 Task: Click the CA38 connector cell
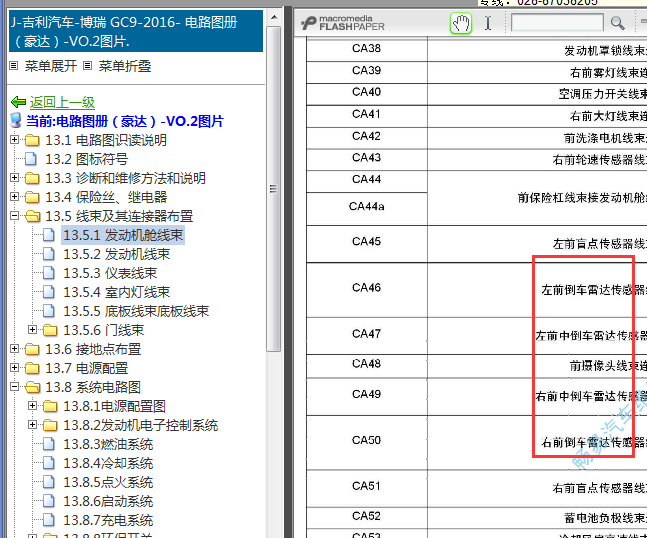point(366,49)
